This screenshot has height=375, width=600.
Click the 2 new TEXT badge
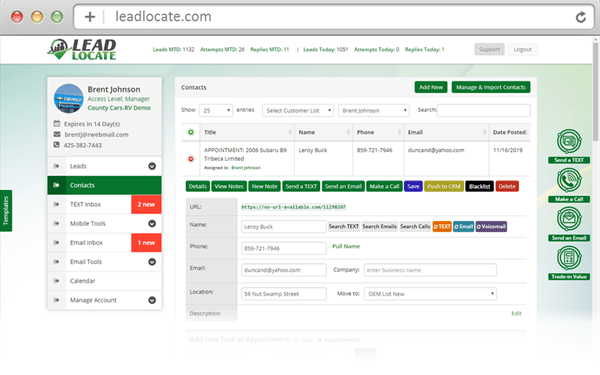pyautogui.click(x=146, y=204)
